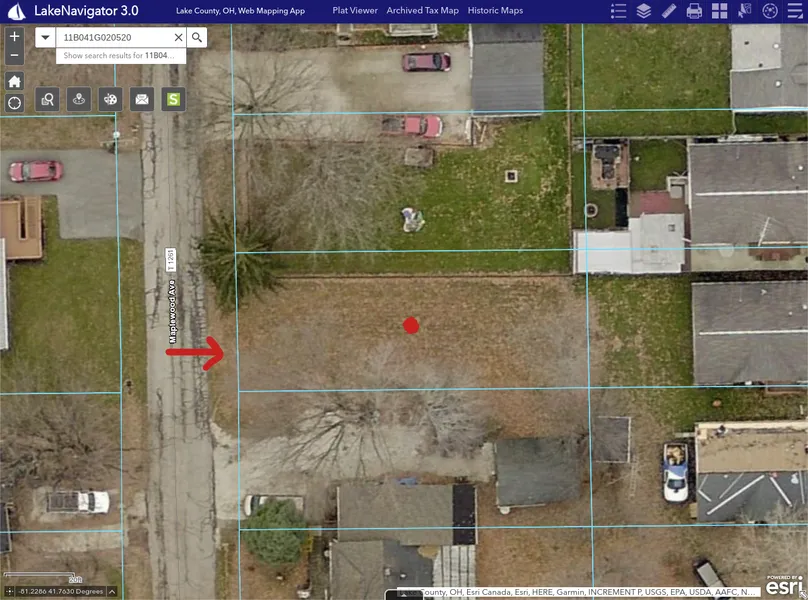The image size is (808, 600).
Task: Open Archived Tax Map link
Action: pos(422,10)
